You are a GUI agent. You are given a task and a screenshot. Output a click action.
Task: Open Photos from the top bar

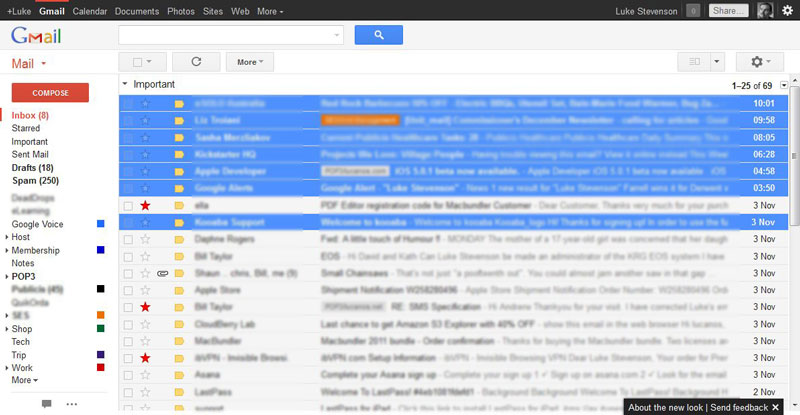click(x=181, y=11)
